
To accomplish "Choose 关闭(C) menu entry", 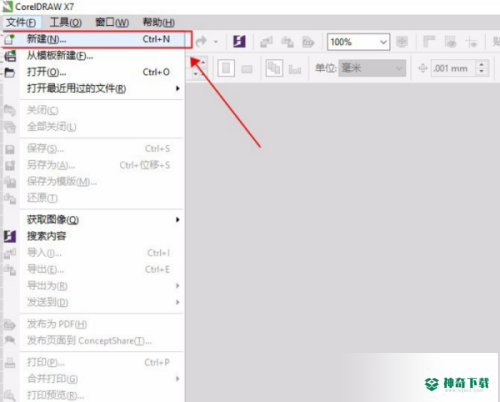I will click(93, 110).
